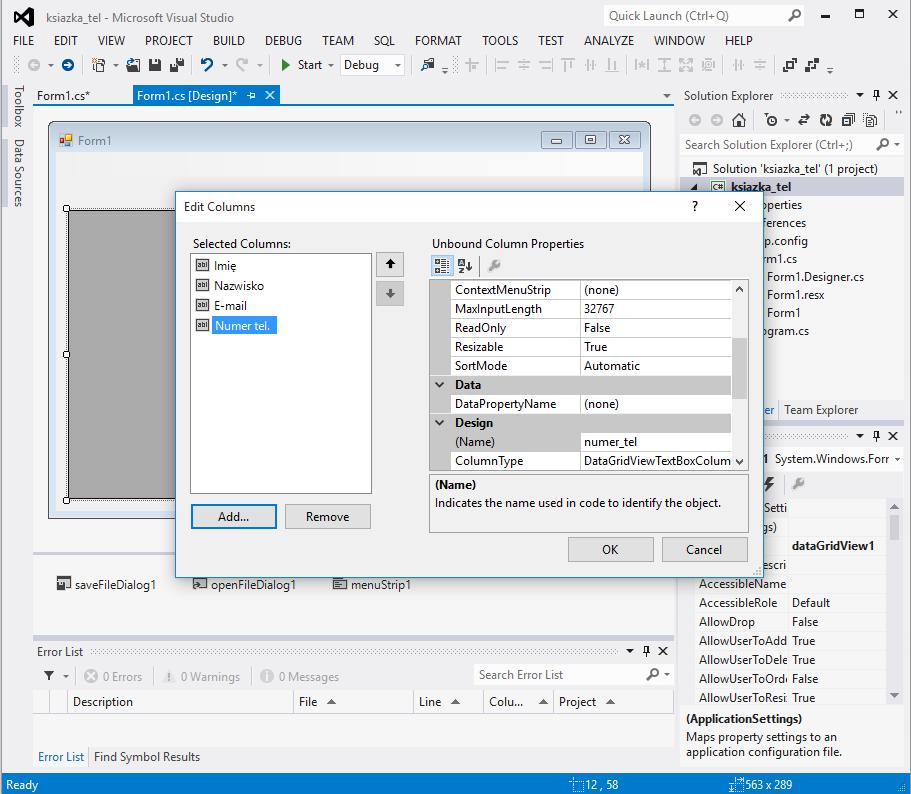Save the current file with the floppy icon

(x=155, y=65)
